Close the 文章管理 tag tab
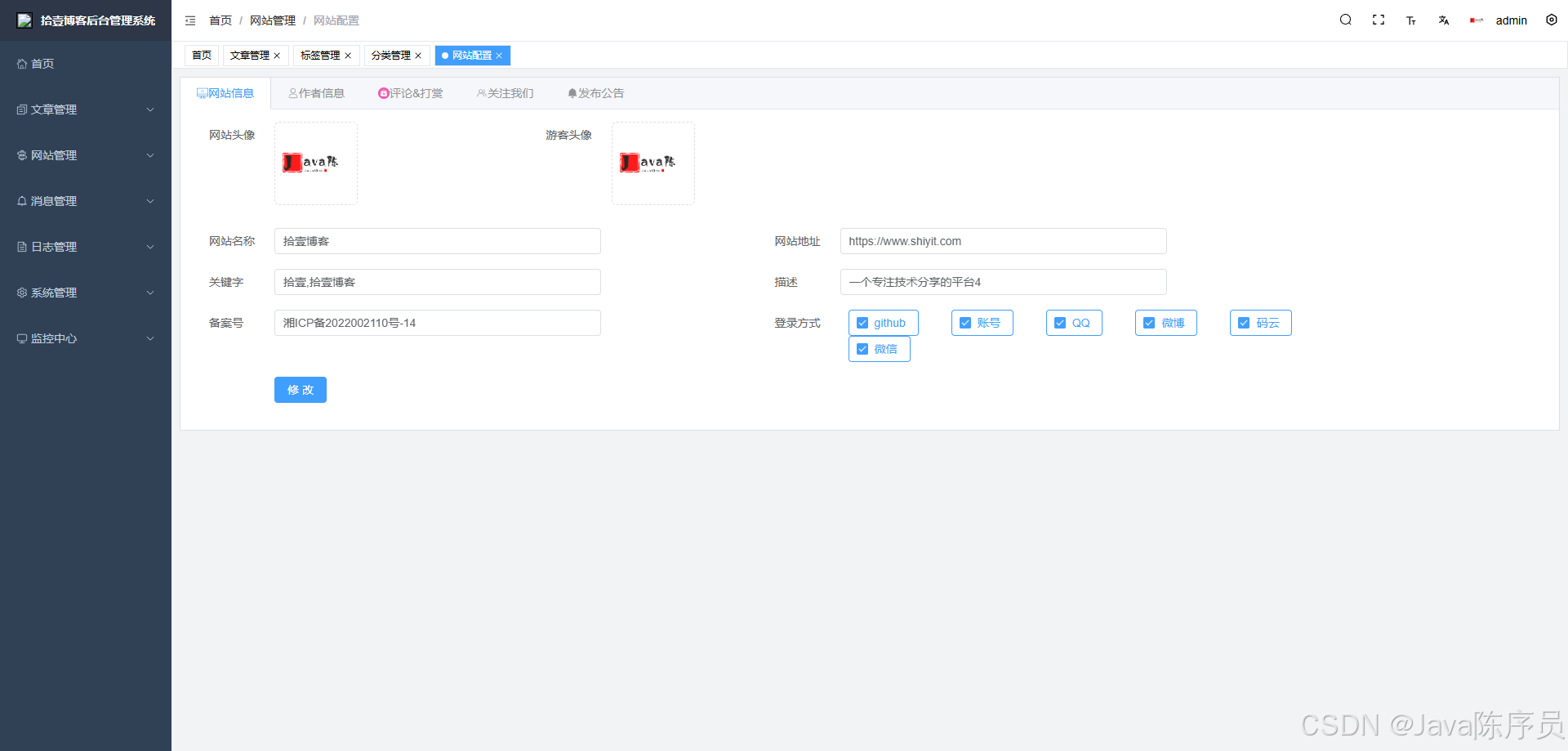Viewport: 1568px width, 751px height. (x=277, y=56)
